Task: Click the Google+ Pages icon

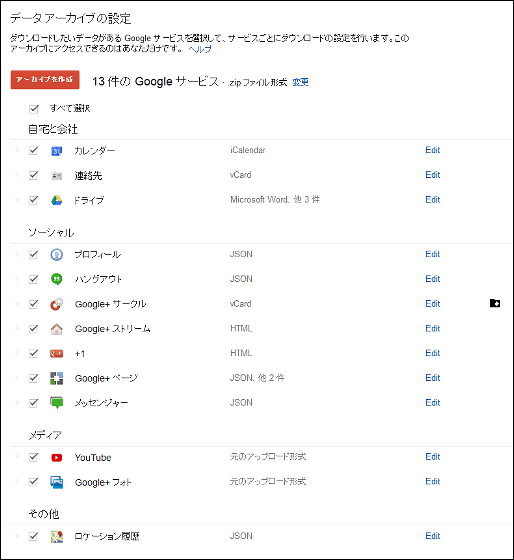Action: pyautogui.click(x=56, y=378)
